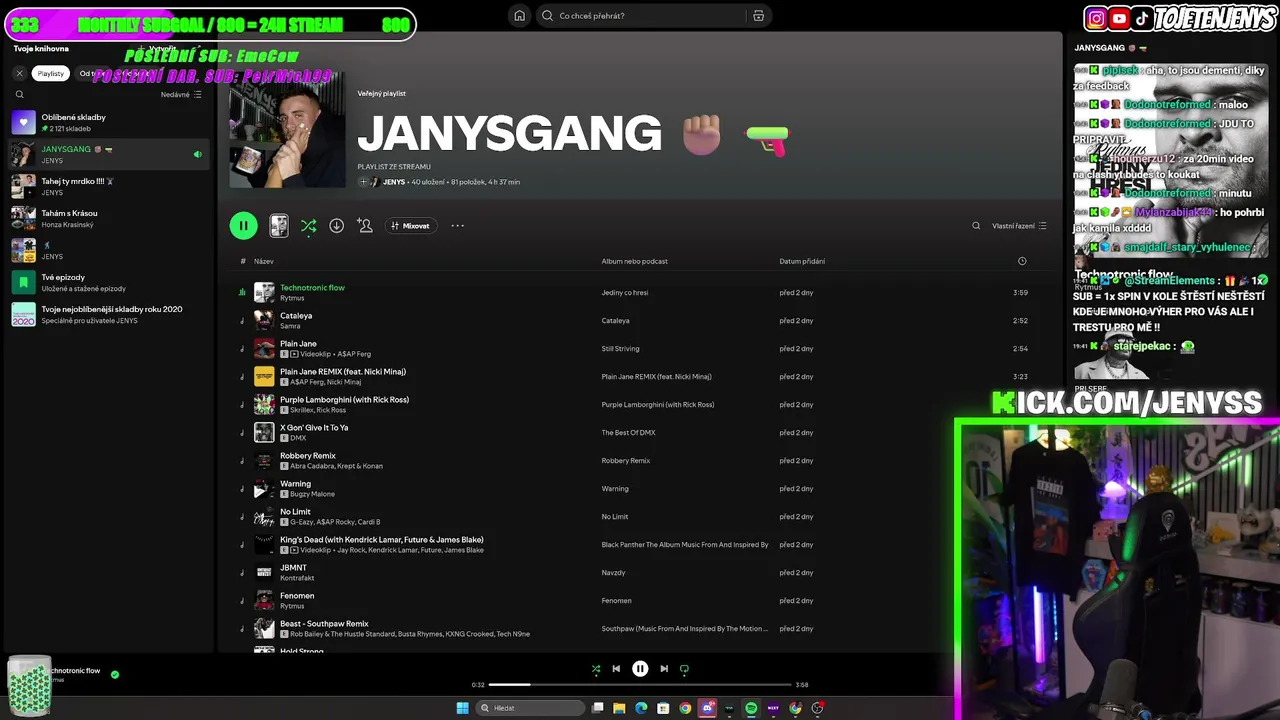Open Vlastní řazení sort dropdown
This screenshot has height=720, width=1280.
tap(1019, 226)
